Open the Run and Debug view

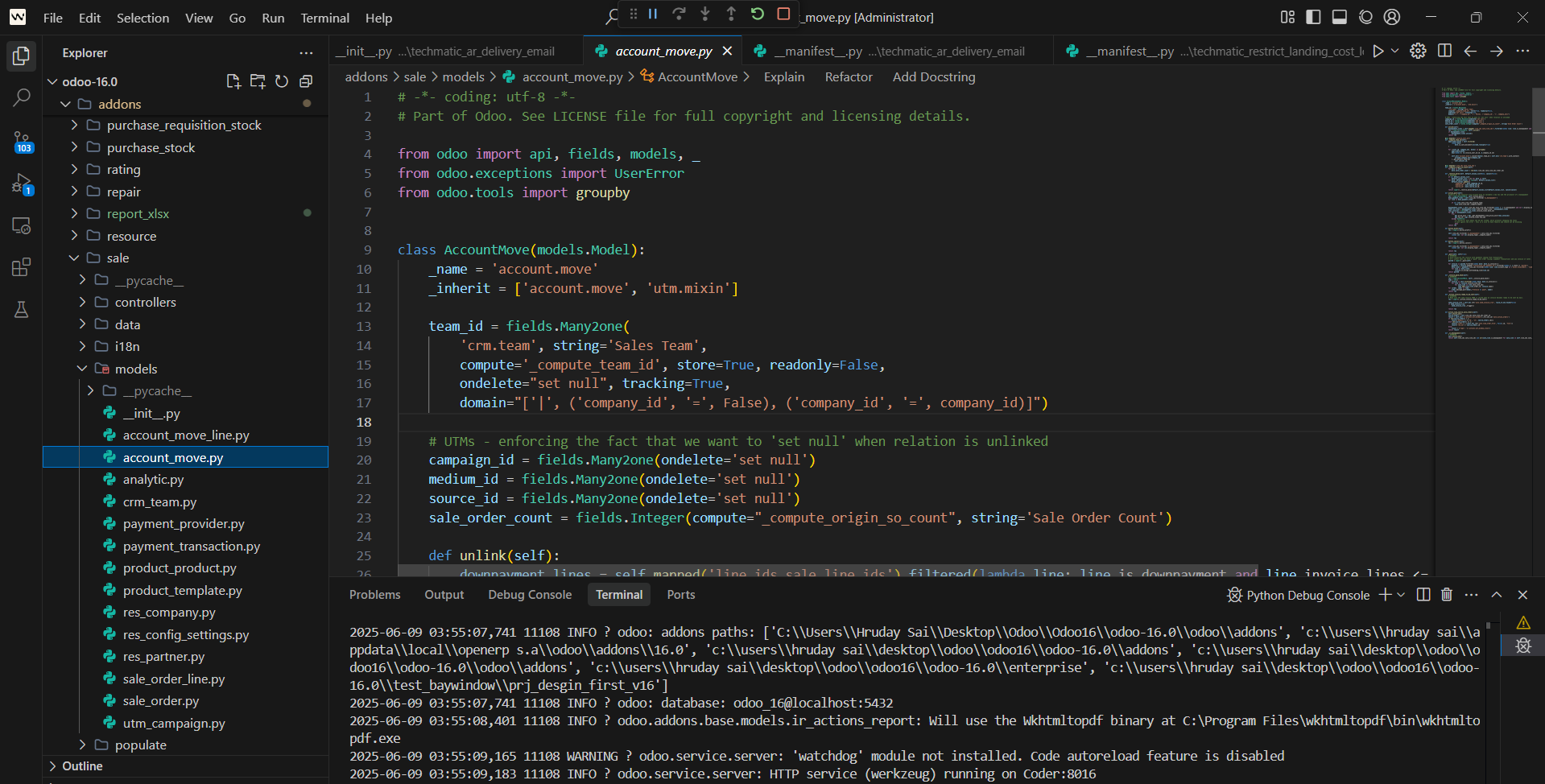tap(22, 184)
